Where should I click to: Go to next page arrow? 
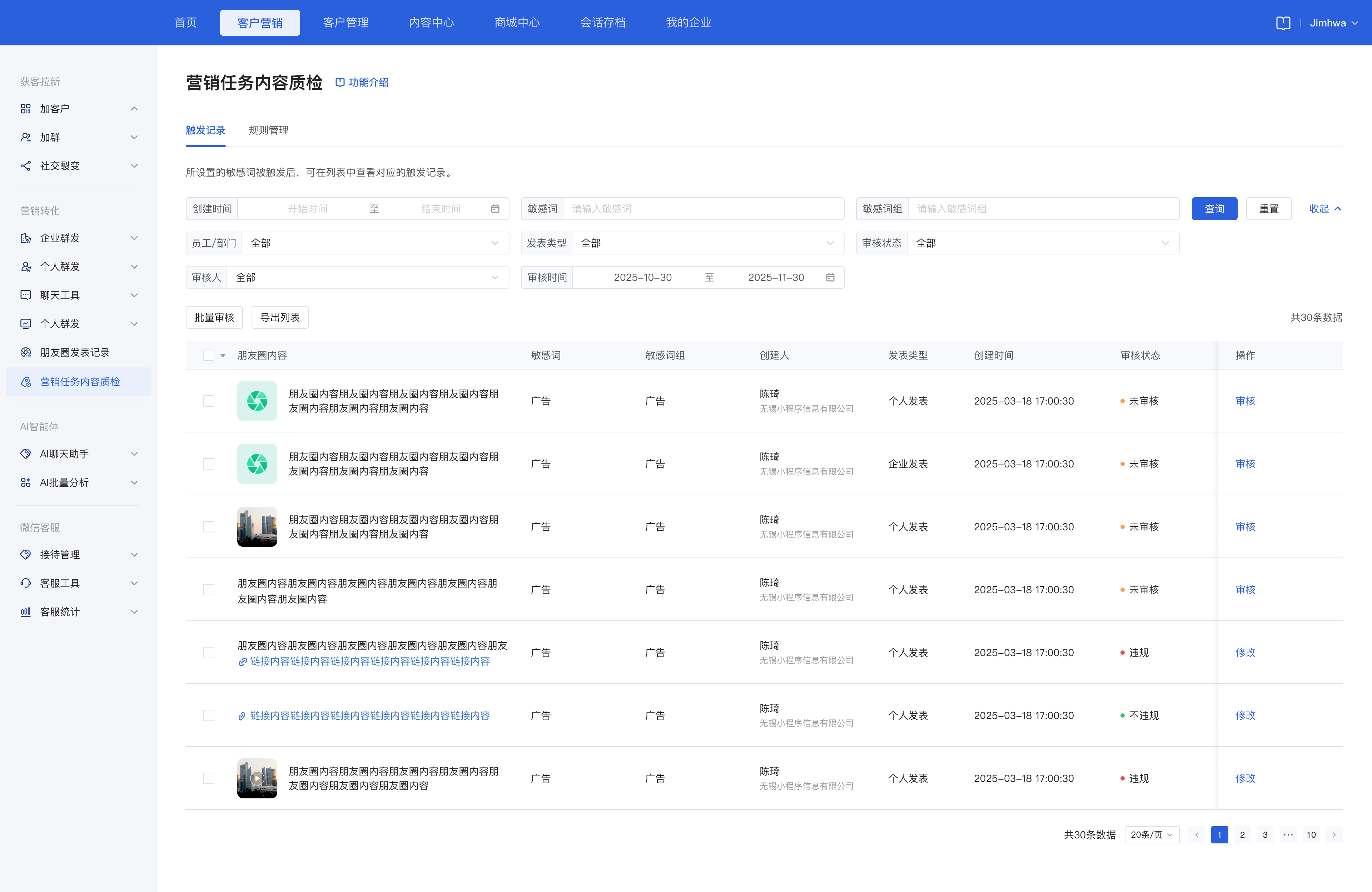1334,835
